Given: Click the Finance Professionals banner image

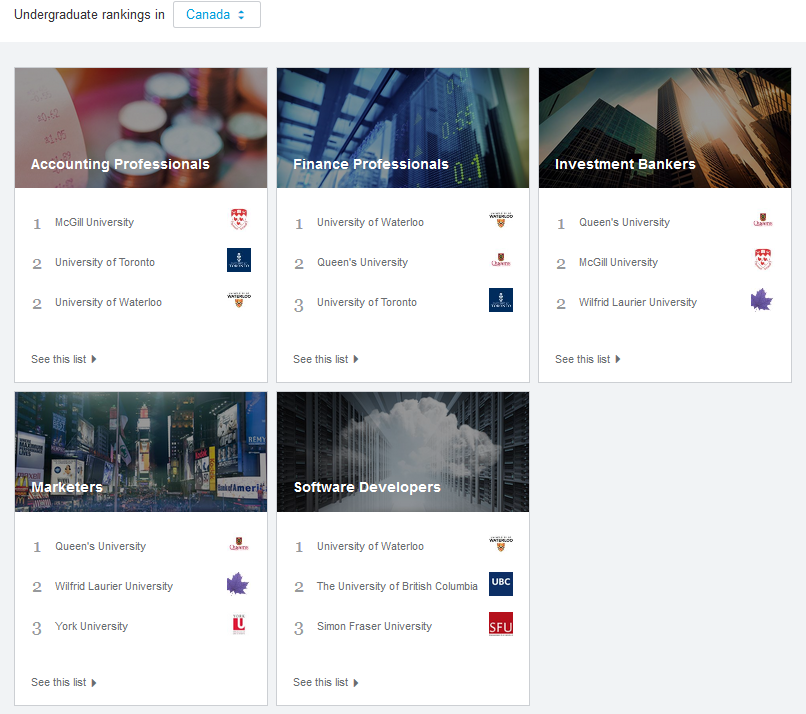Looking at the screenshot, I should (x=403, y=127).
